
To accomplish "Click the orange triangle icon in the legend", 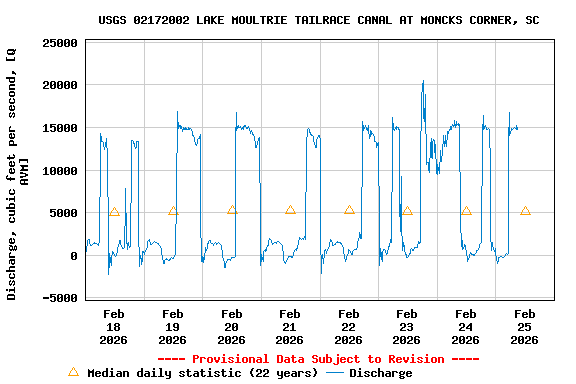I will click(73, 372).
